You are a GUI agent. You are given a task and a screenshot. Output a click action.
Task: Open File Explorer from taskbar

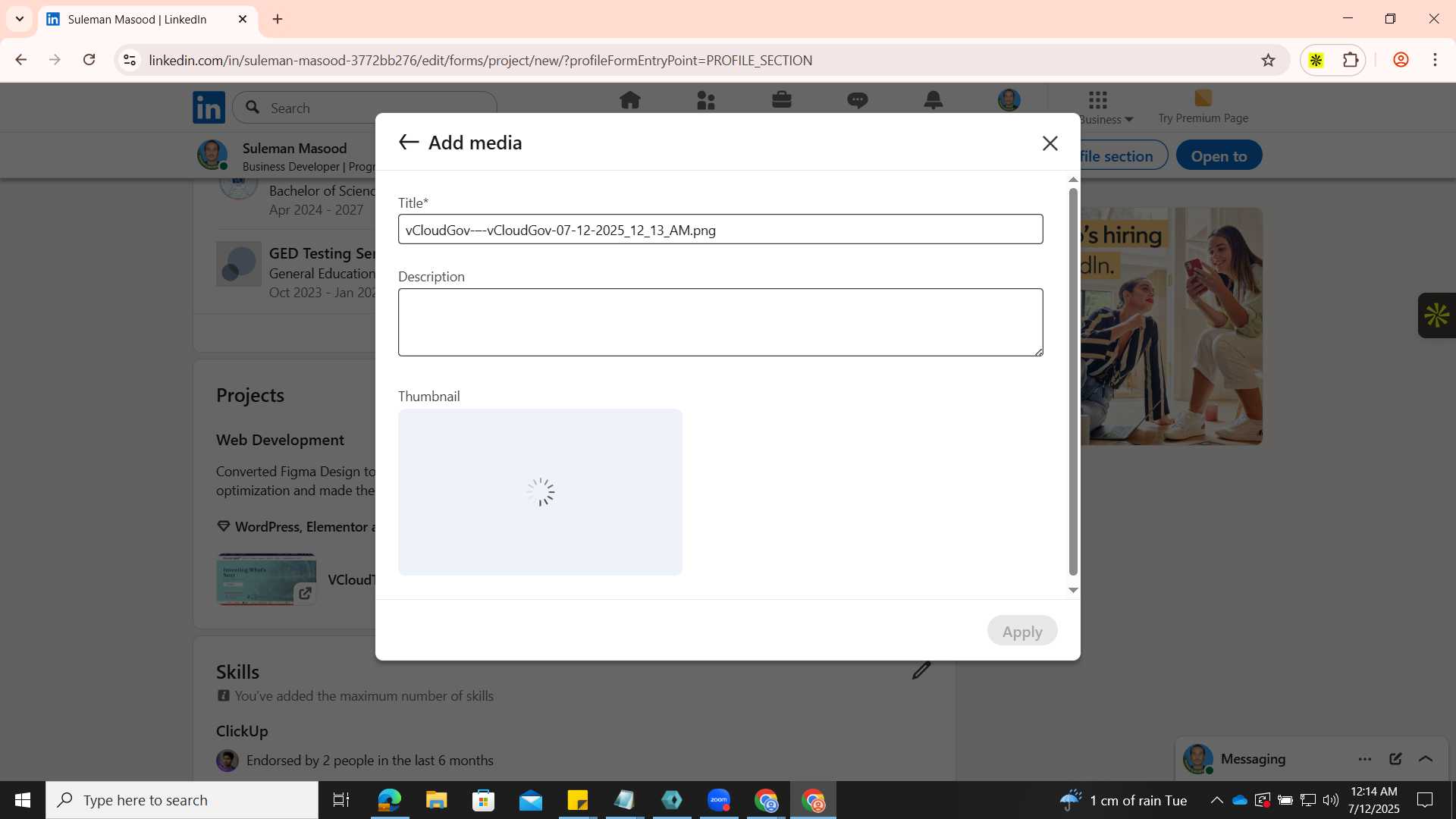pyautogui.click(x=436, y=800)
